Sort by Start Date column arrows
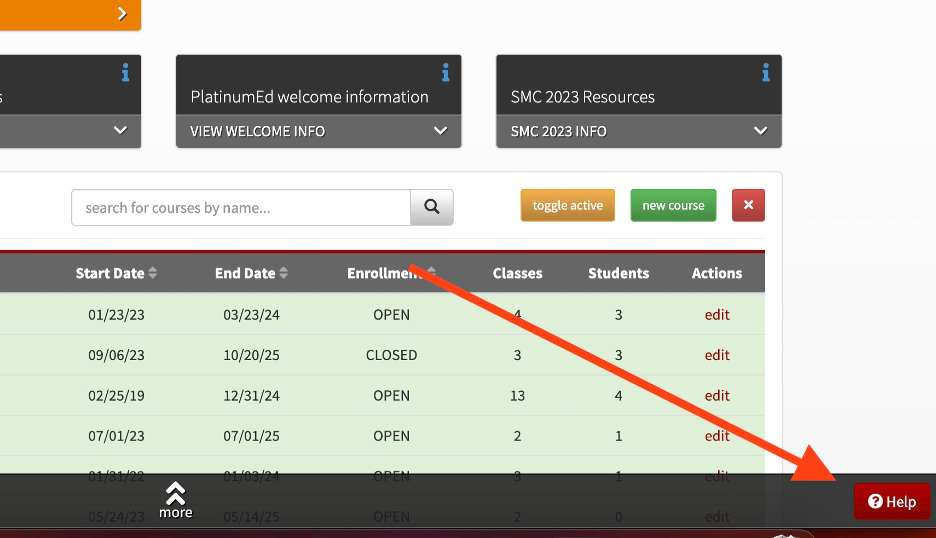Image resolution: width=936 pixels, height=538 pixels. pyautogui.click(x=153, y=273)
